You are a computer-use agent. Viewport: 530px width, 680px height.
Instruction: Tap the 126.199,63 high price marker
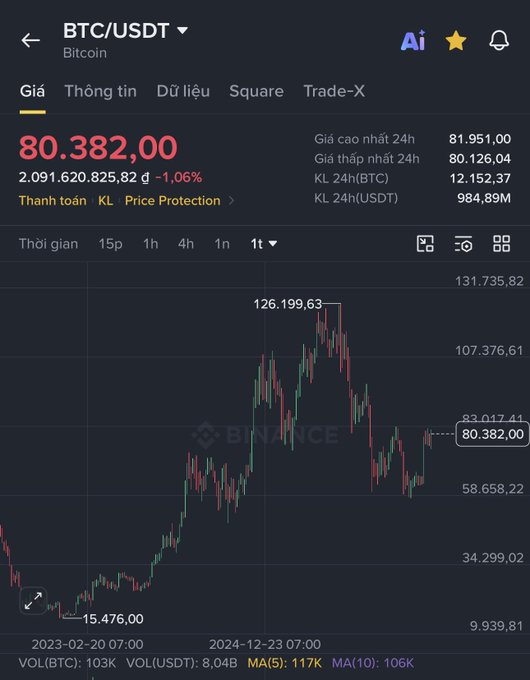click(288, 304)
